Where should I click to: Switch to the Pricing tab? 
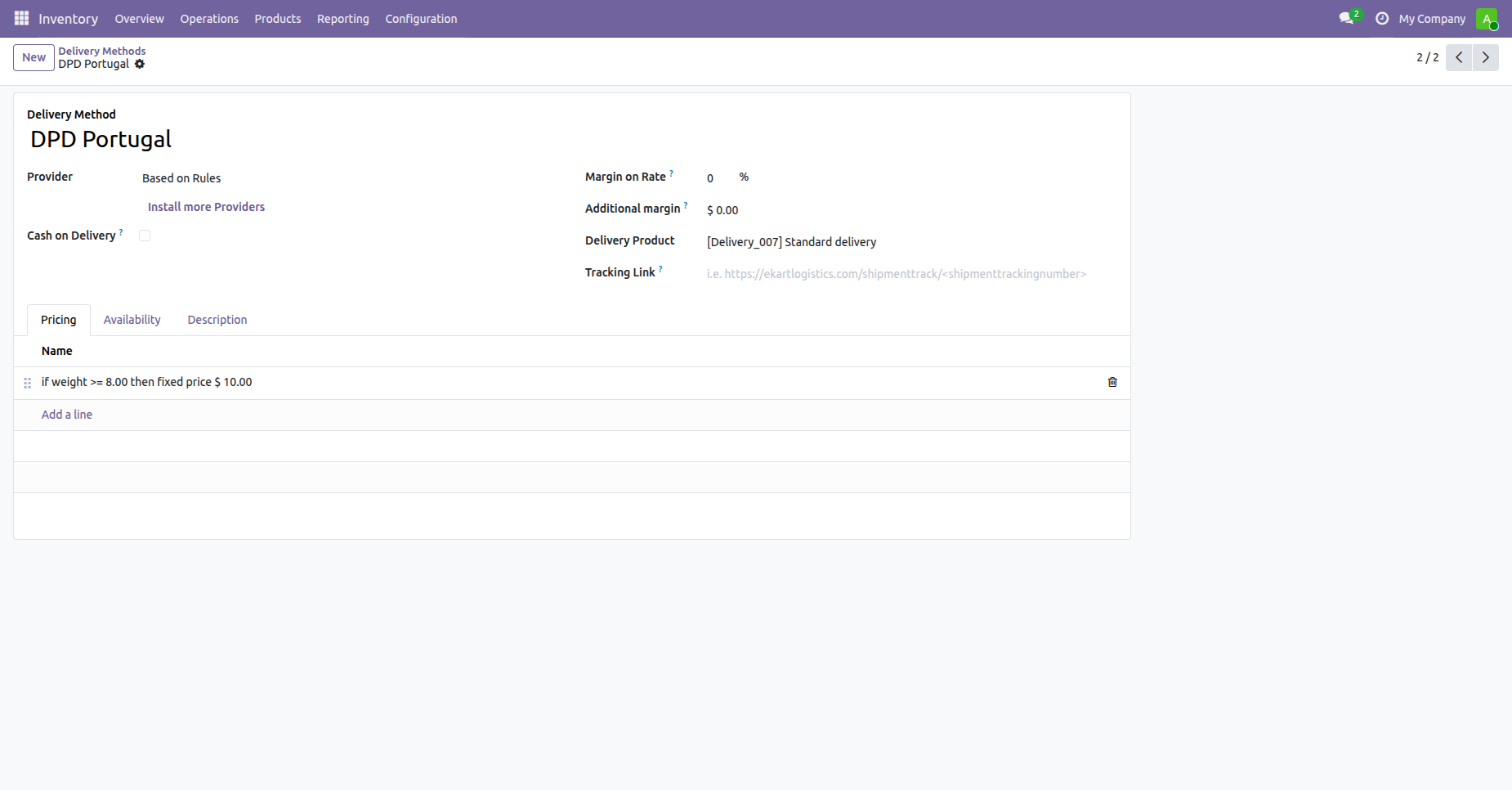click(x=59, y=320)
